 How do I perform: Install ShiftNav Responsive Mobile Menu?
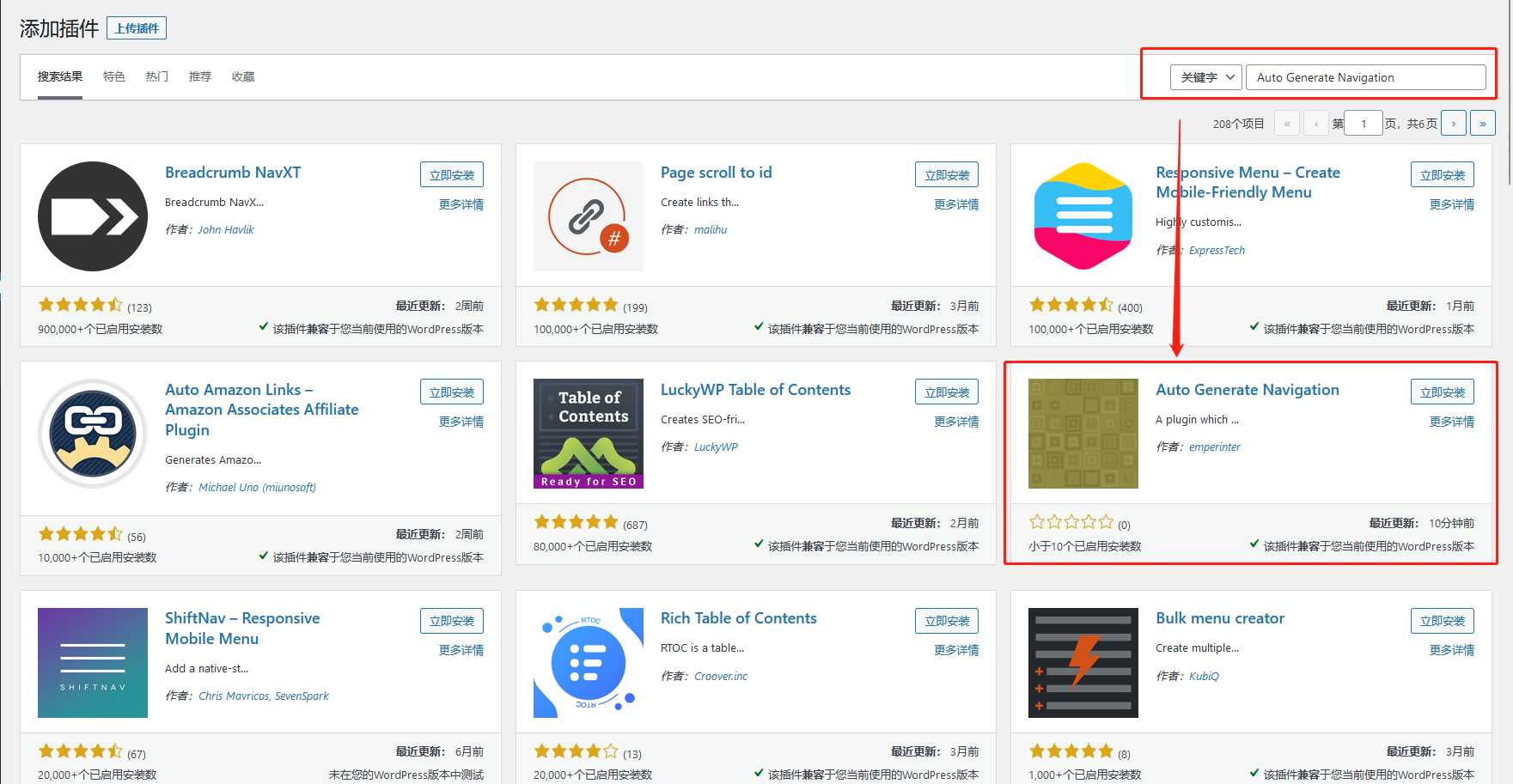(x=452, y=620)
